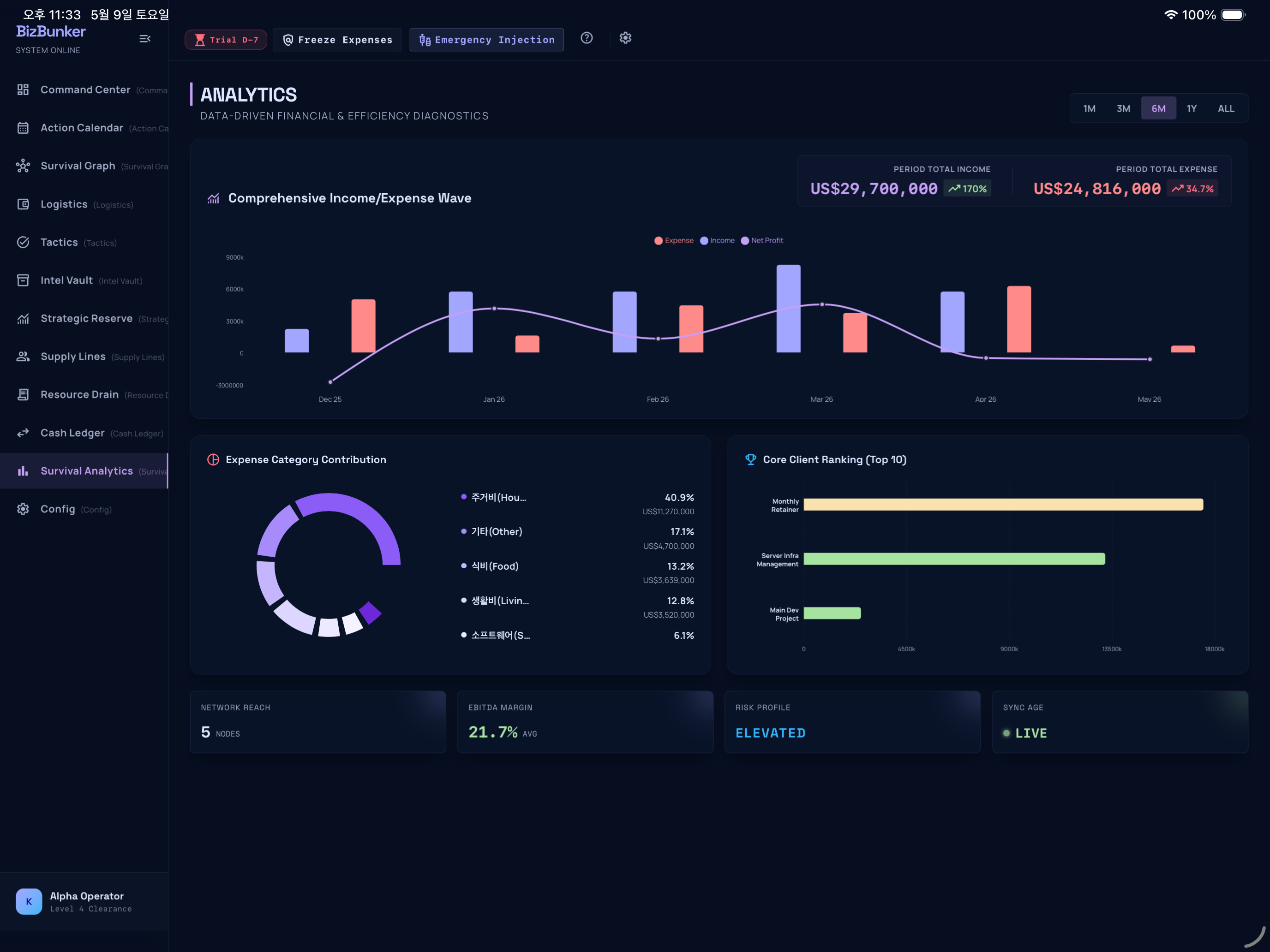Click the hourglass icon in Trial badge
Image resolution: width=1270 pixels, height=952 pixels.
200,40
